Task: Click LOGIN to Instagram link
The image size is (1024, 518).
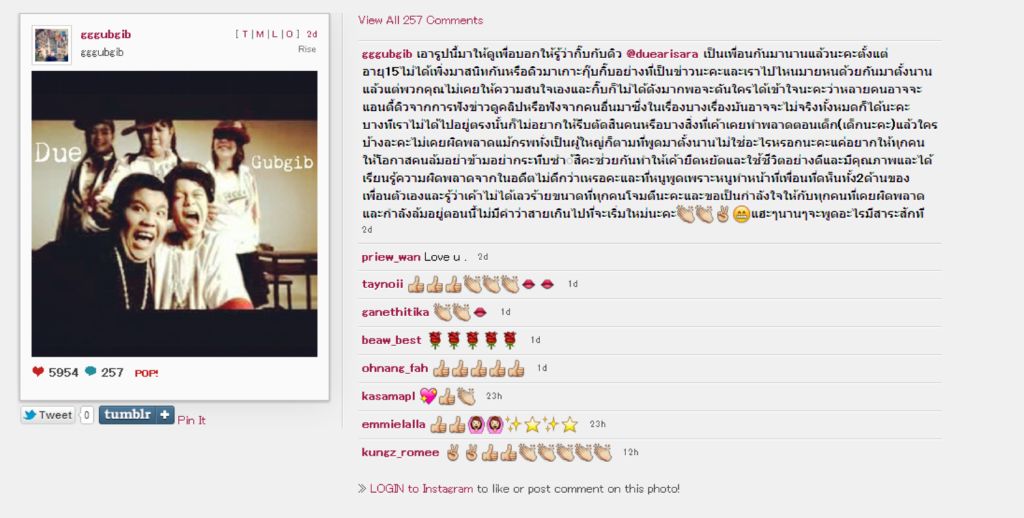Action: point(421,489)
